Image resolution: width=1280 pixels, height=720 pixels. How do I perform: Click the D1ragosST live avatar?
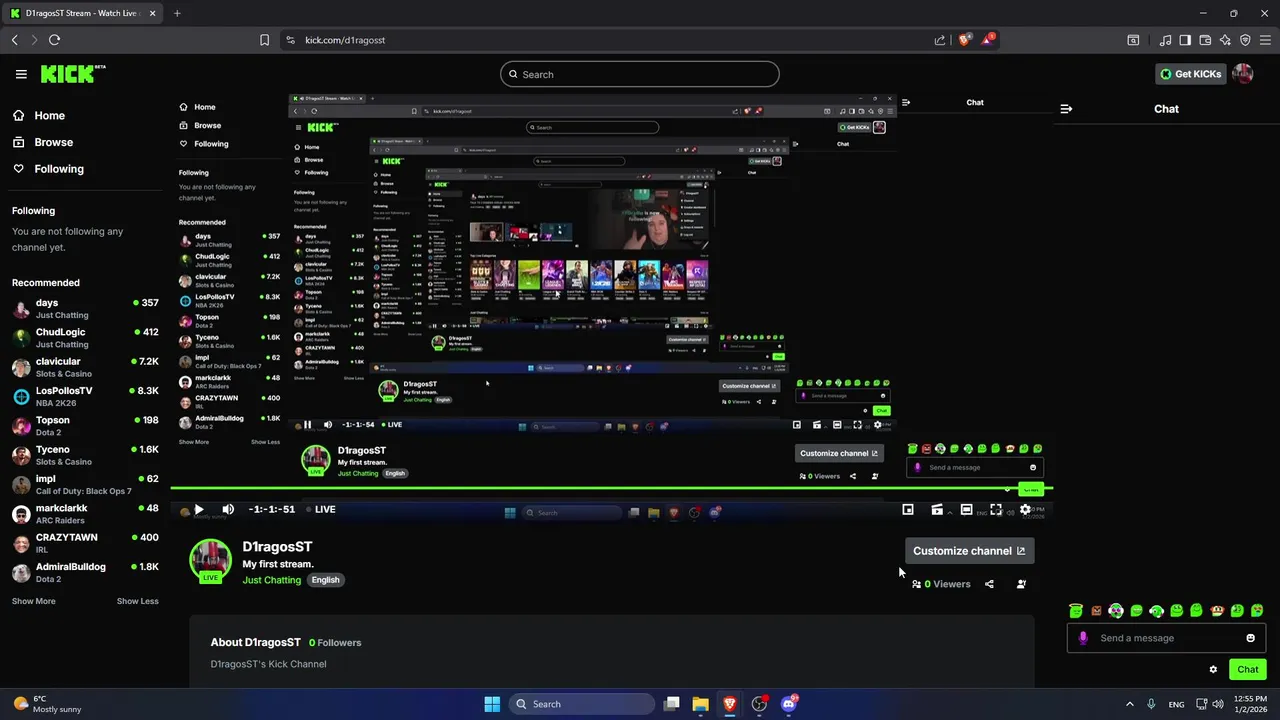(210, 561)
